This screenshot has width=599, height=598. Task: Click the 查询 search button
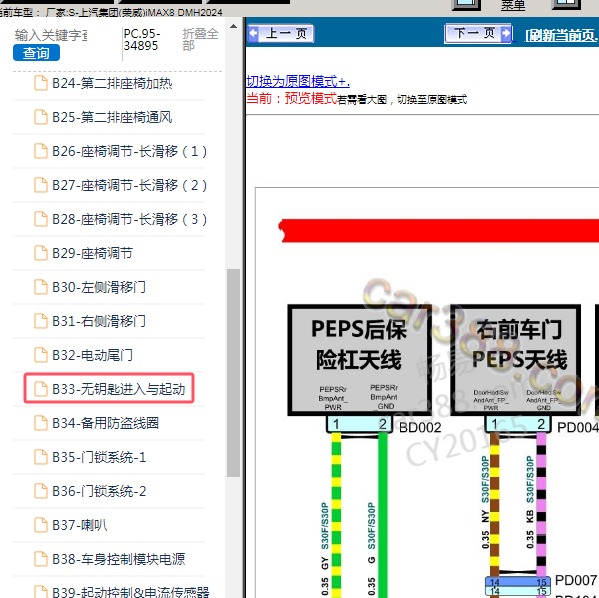(x=36, y=53)
